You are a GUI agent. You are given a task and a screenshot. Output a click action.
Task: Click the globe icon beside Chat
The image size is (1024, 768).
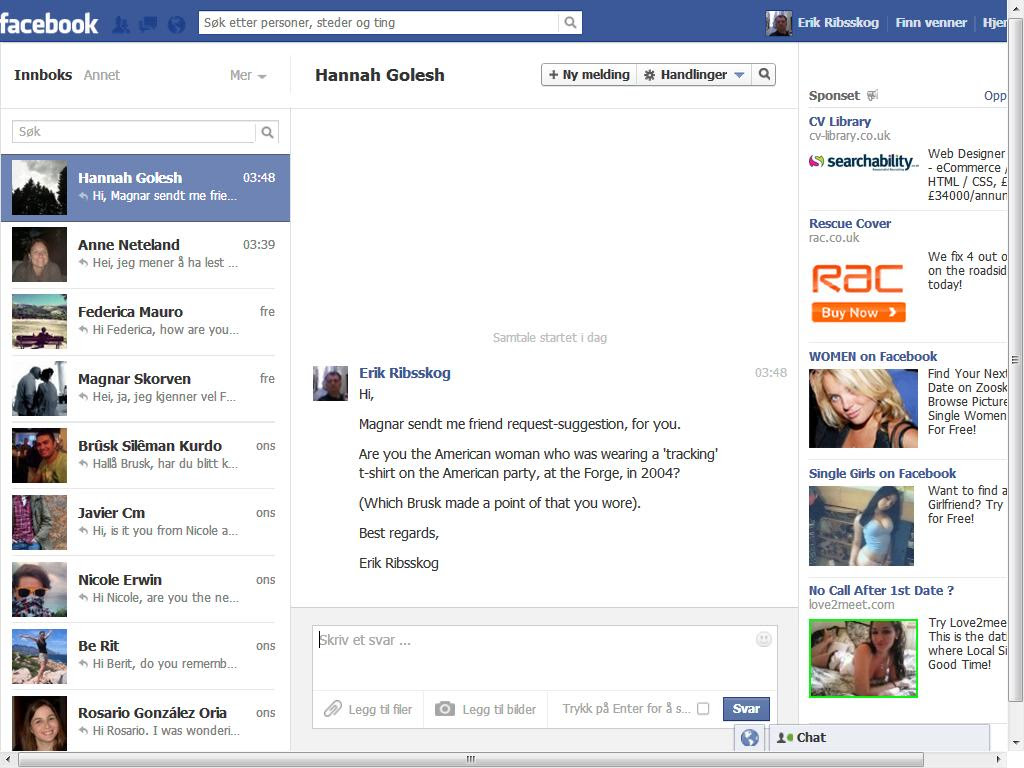coord(750,738)
